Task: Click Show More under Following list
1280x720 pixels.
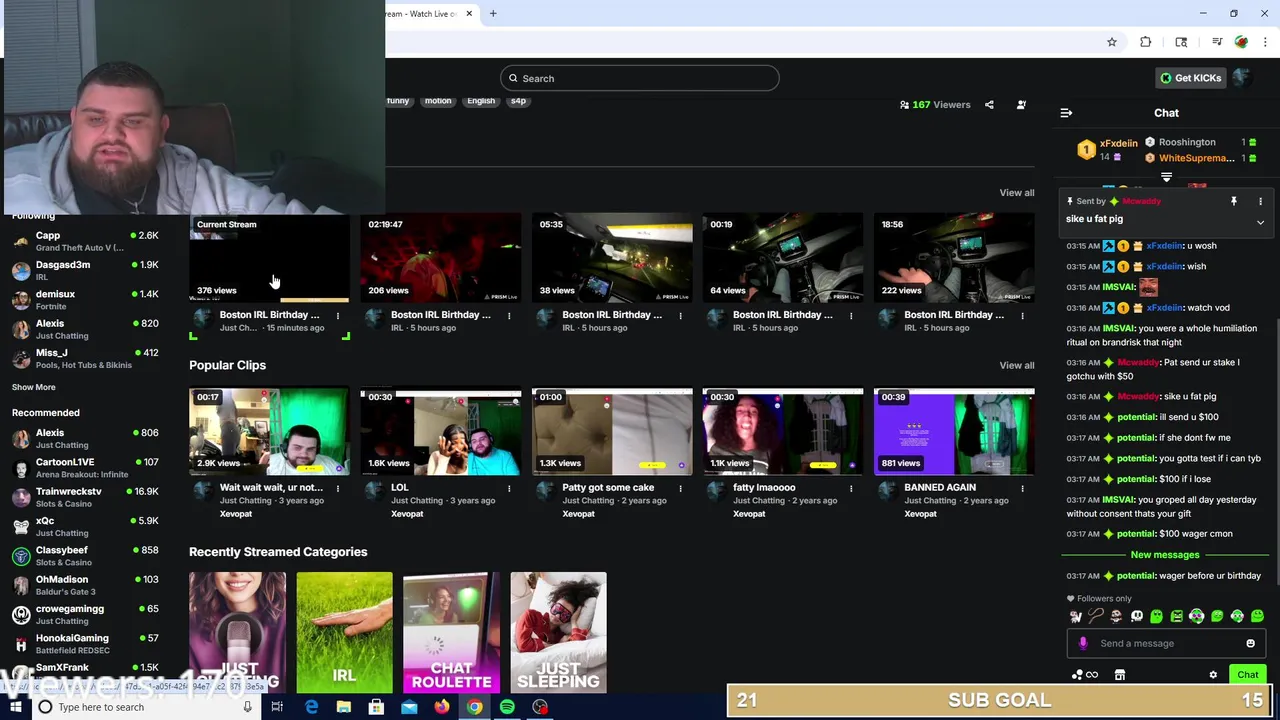Action: (34, 387)
